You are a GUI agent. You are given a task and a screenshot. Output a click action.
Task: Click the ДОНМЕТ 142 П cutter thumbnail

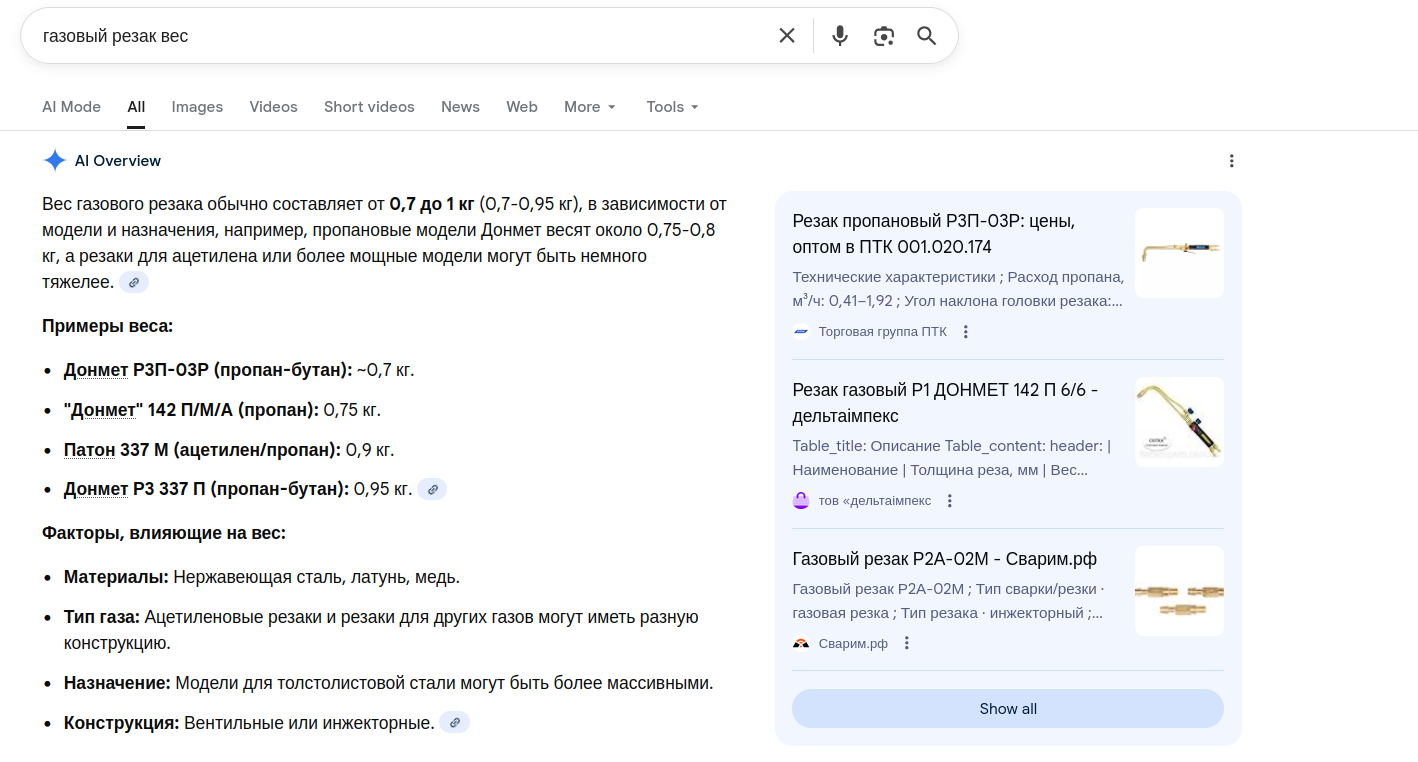(1179, 422)
